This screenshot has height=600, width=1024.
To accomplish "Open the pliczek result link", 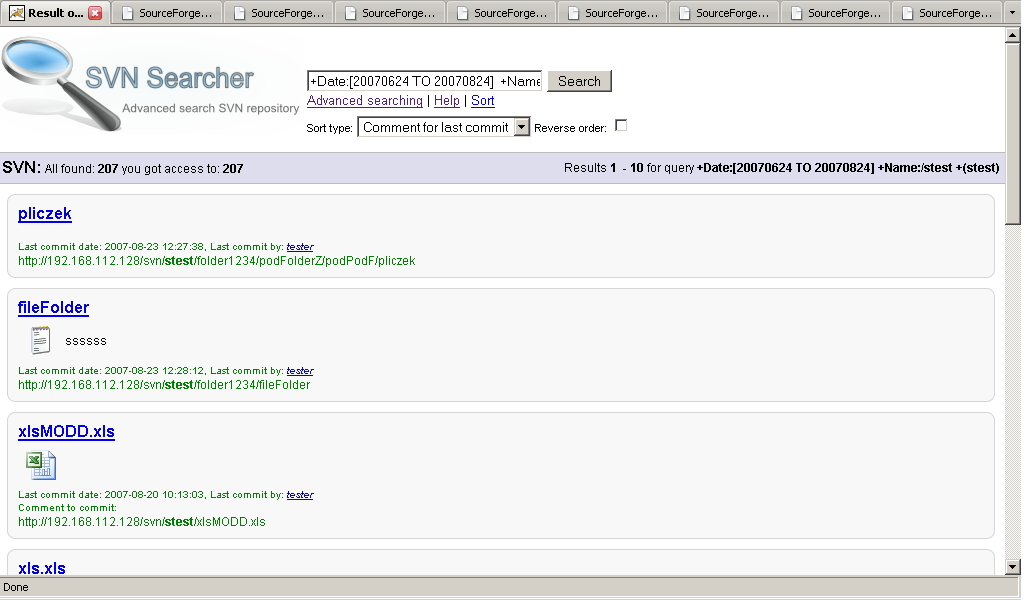I will coord(45,214).
